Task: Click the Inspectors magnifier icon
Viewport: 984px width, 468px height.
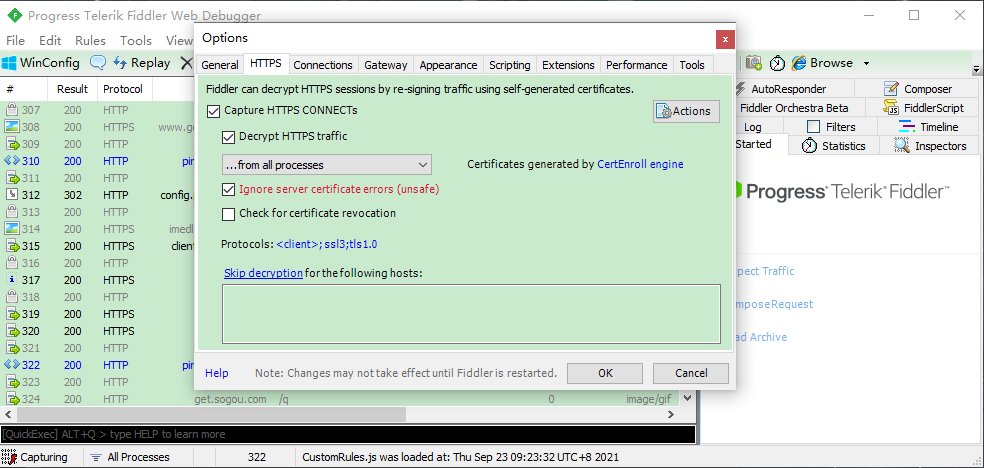Action: (902, 146)
